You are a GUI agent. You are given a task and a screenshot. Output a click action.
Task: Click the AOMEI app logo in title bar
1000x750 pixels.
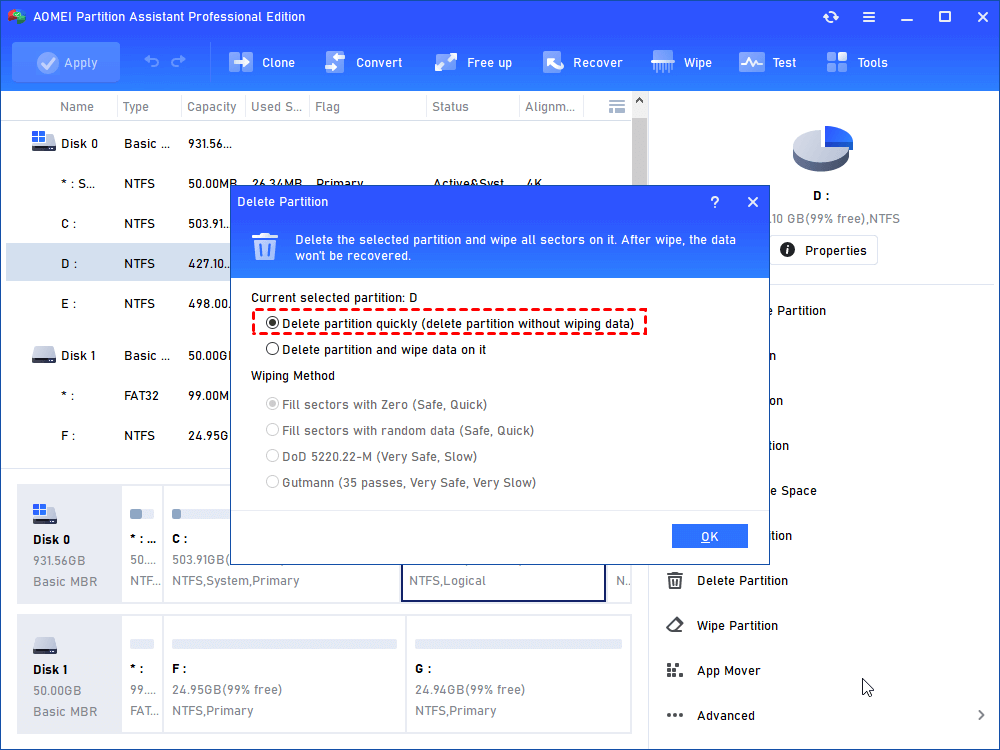click(x=17, y=16)
